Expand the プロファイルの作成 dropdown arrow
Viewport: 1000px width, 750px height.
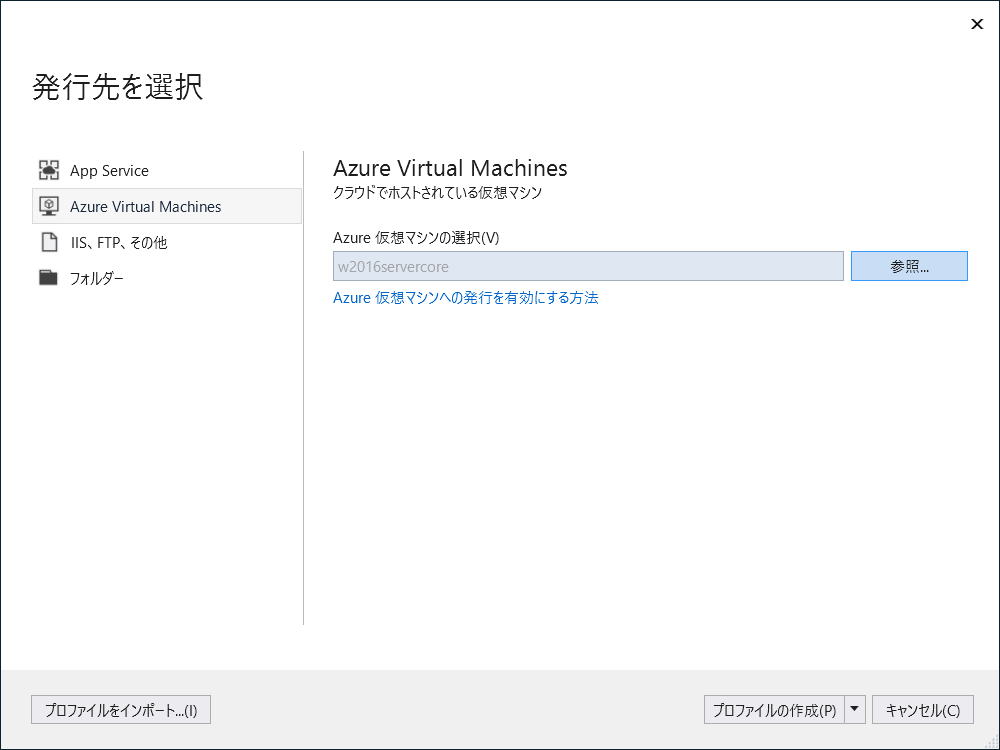[855, 710]
